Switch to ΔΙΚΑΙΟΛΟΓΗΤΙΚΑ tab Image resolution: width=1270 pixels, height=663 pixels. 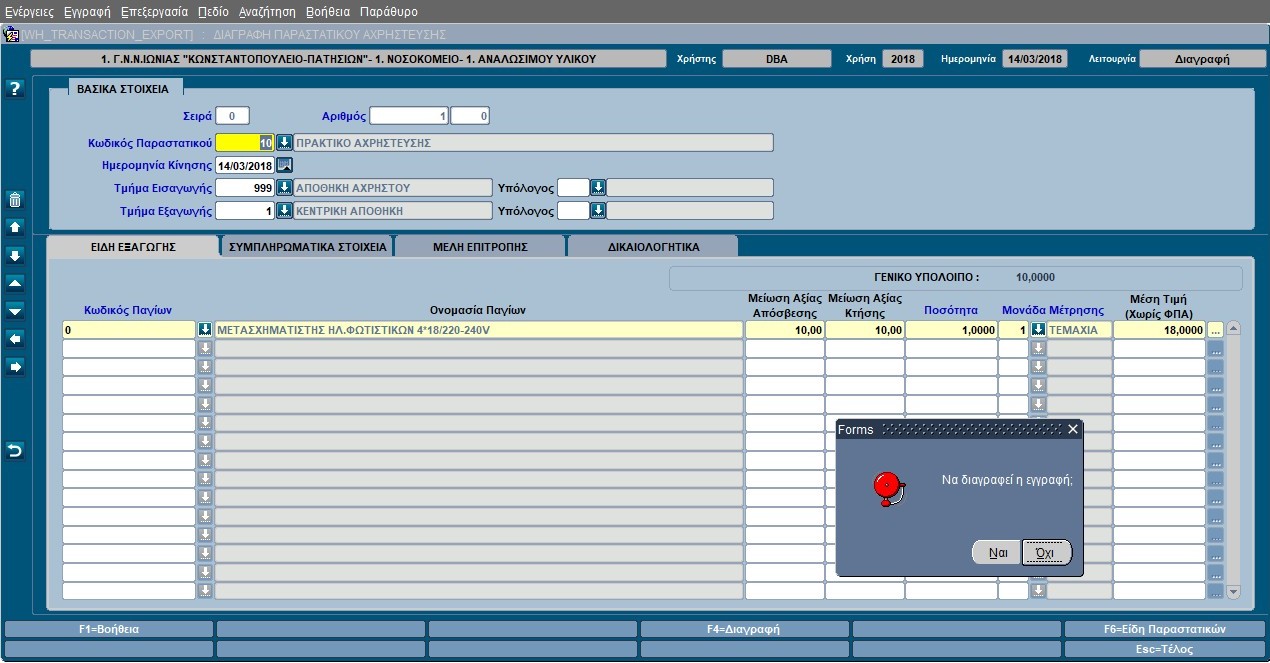coord(653,246)
